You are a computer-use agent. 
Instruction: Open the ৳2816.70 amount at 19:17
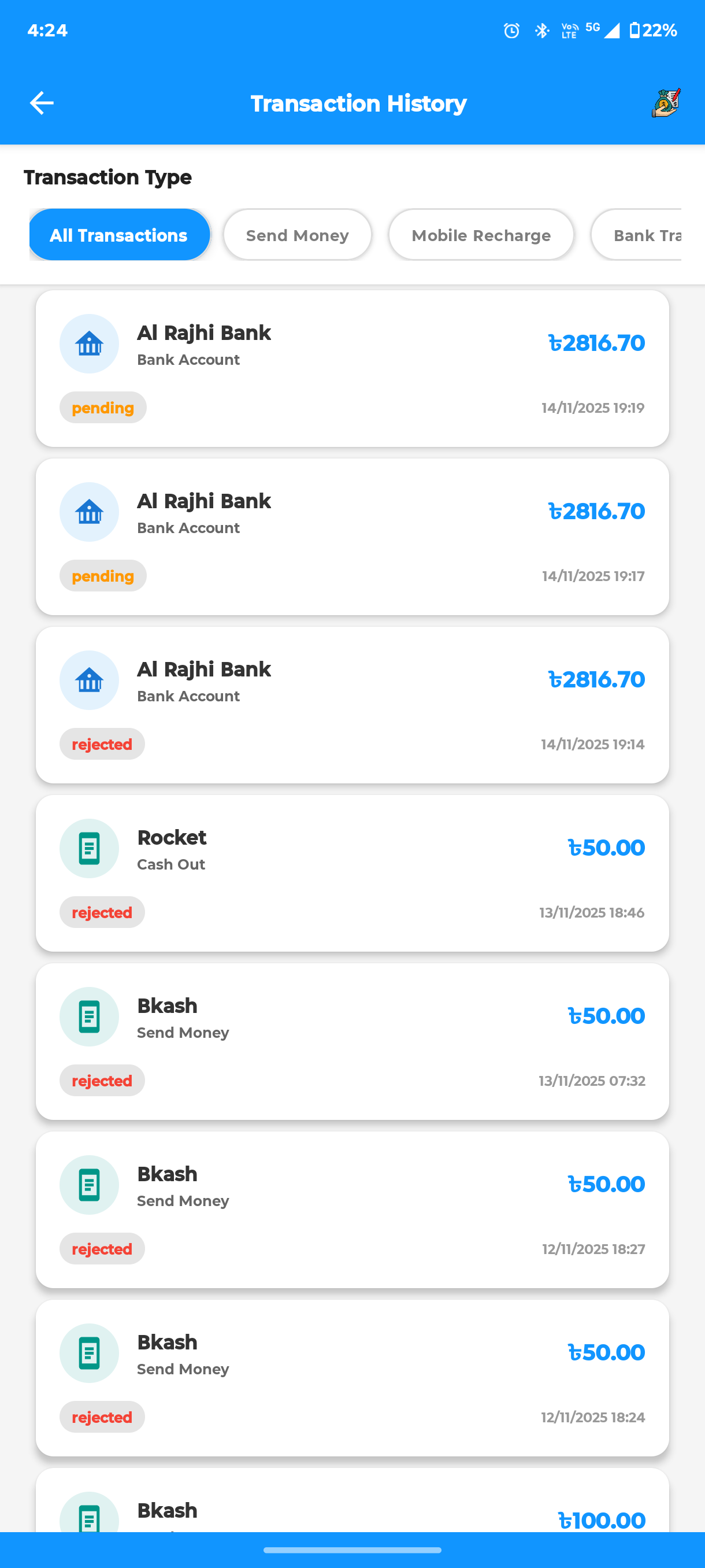pyautogui.click(x=596, y=511)
